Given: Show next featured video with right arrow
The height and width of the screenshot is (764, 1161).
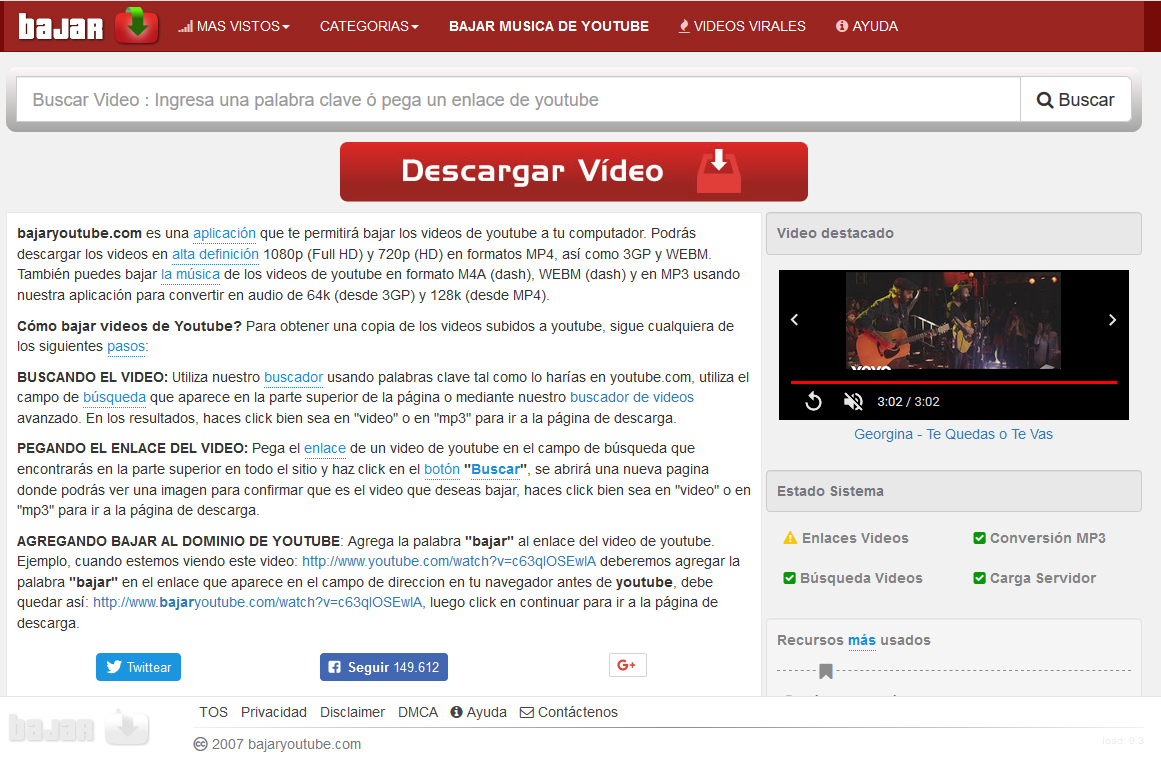Looking at the screenshot, I should 1112,320.
